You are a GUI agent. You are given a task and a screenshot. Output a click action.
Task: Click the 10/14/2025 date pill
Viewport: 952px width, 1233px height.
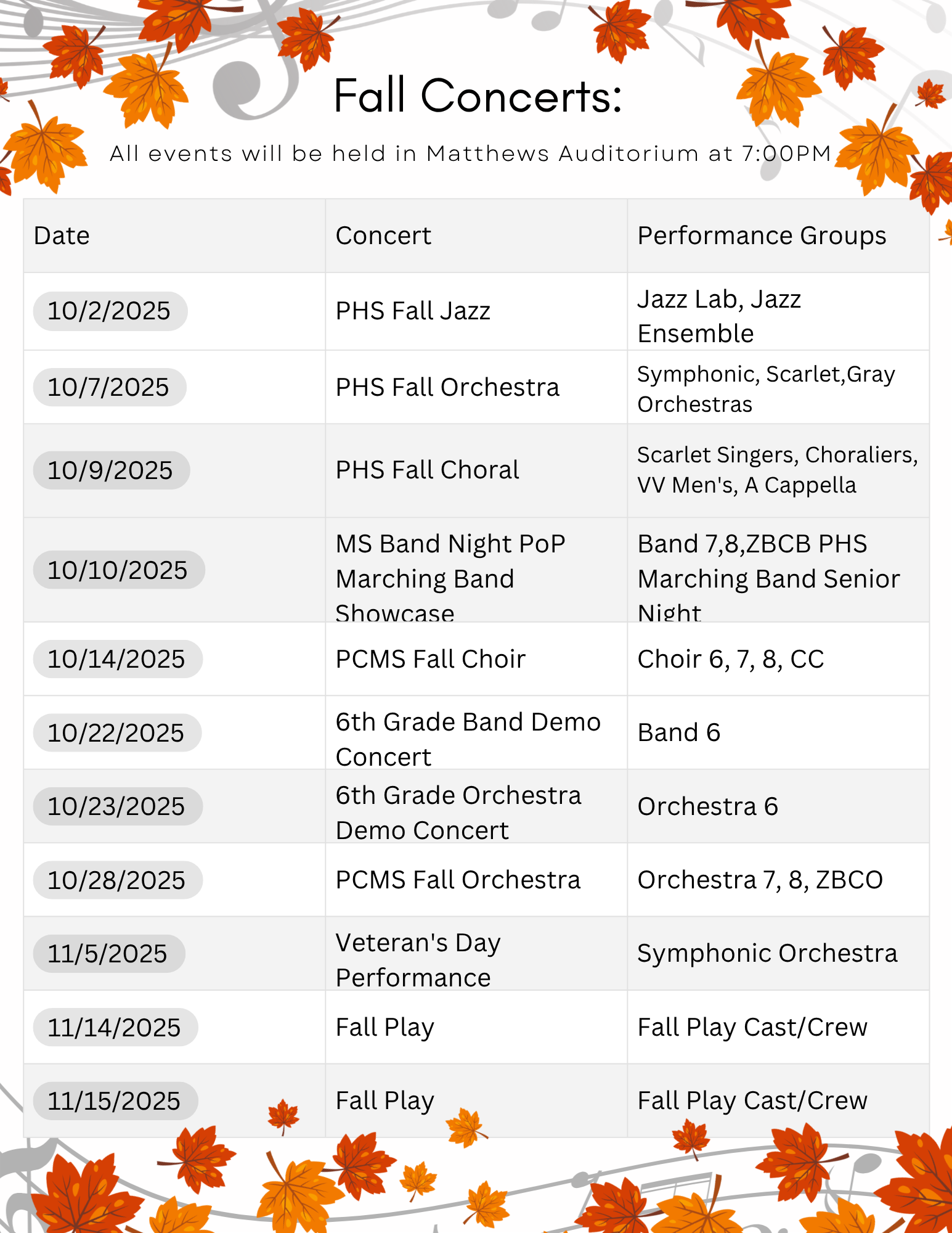(x=117, y=659)
